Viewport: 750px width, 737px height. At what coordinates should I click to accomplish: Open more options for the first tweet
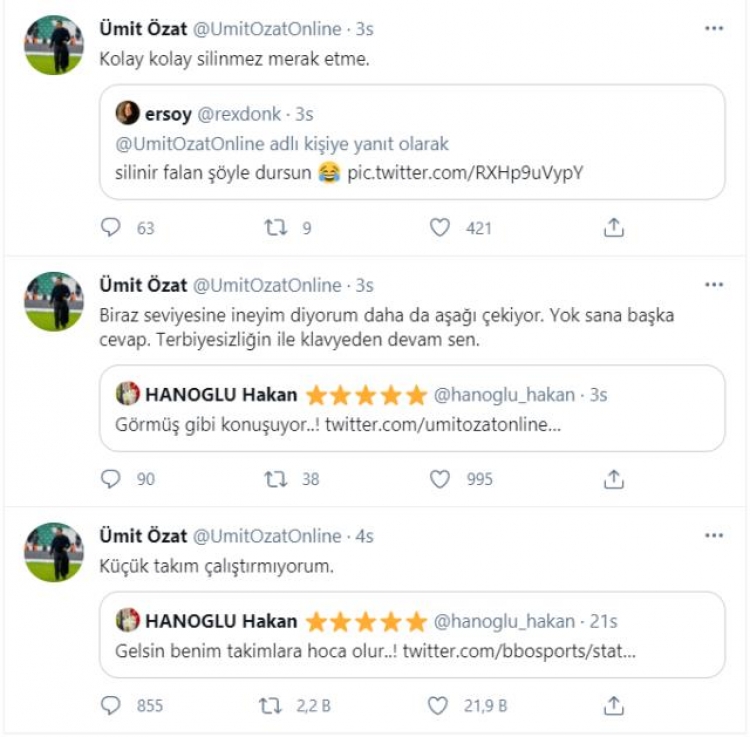[x=713, y=29]
